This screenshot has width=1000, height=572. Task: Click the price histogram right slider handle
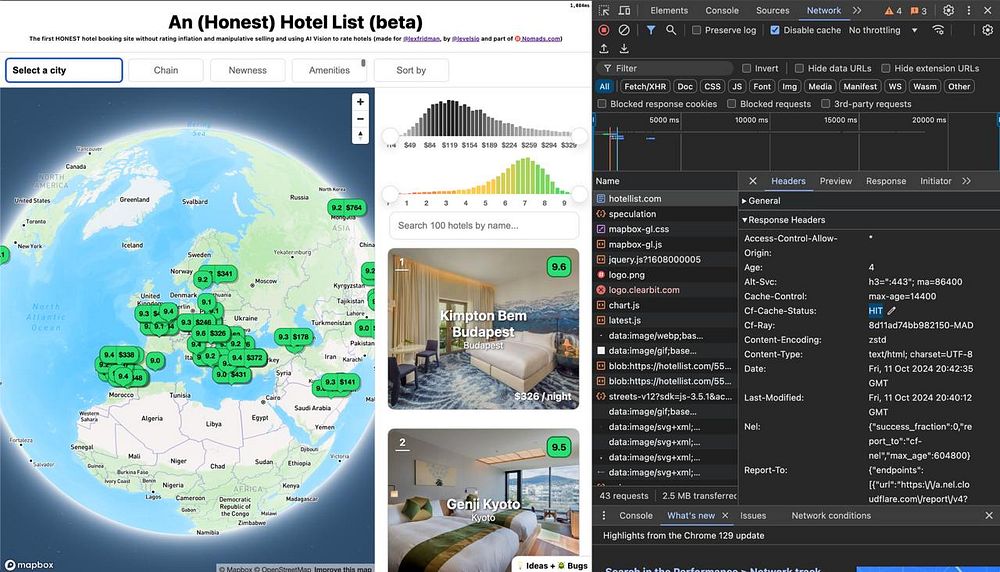pyautogui.click(x=579, y=135)
